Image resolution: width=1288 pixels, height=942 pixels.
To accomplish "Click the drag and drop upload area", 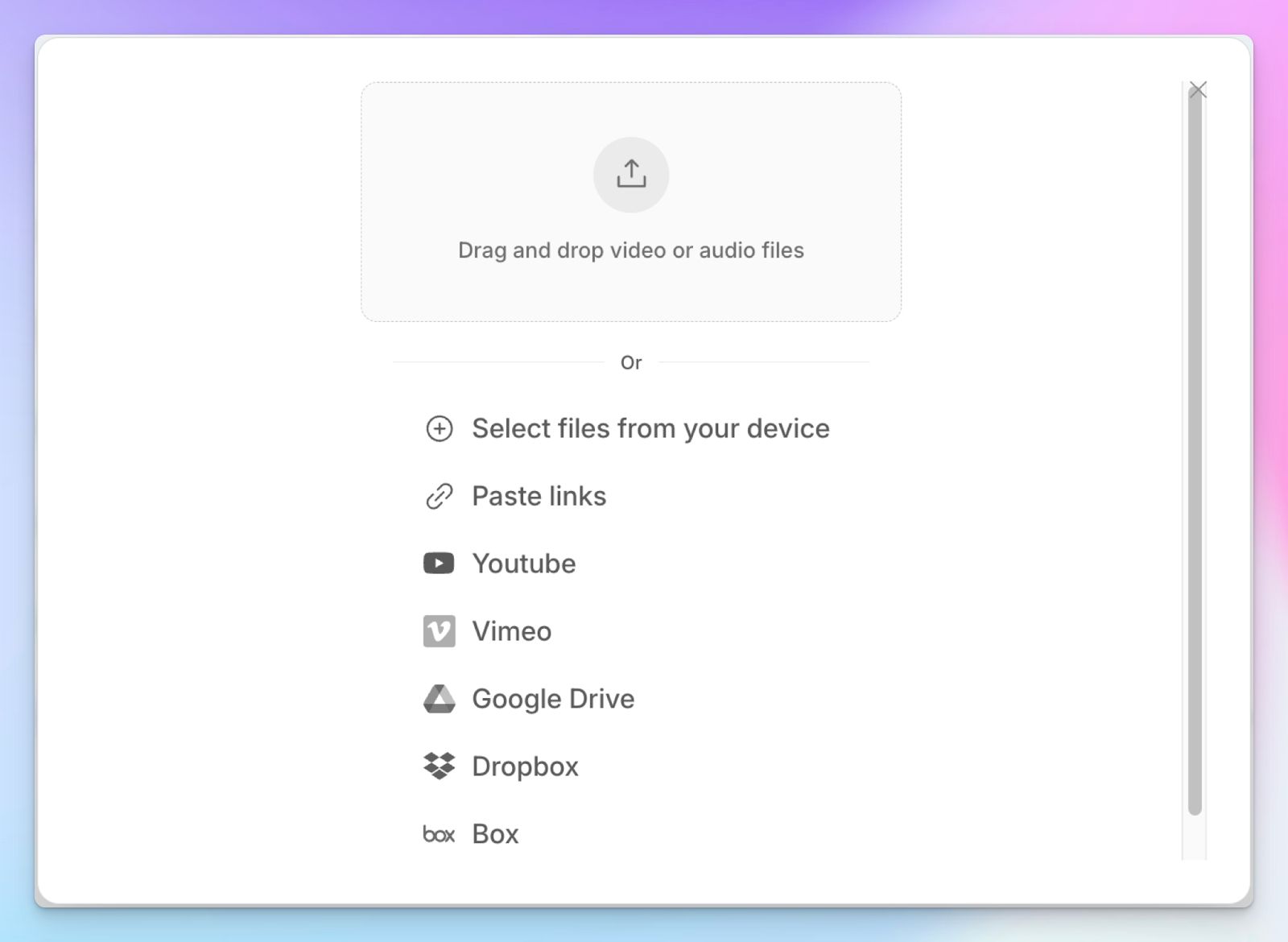I will pos(631,201).
